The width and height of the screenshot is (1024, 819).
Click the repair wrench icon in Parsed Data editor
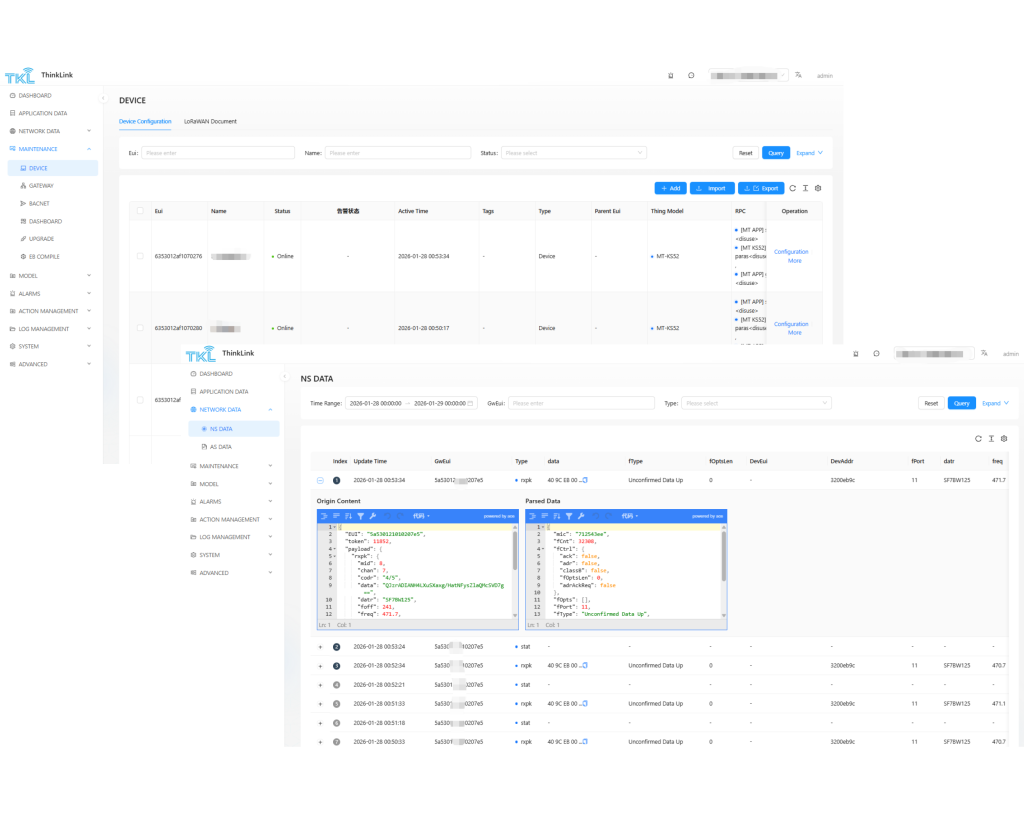581,516
